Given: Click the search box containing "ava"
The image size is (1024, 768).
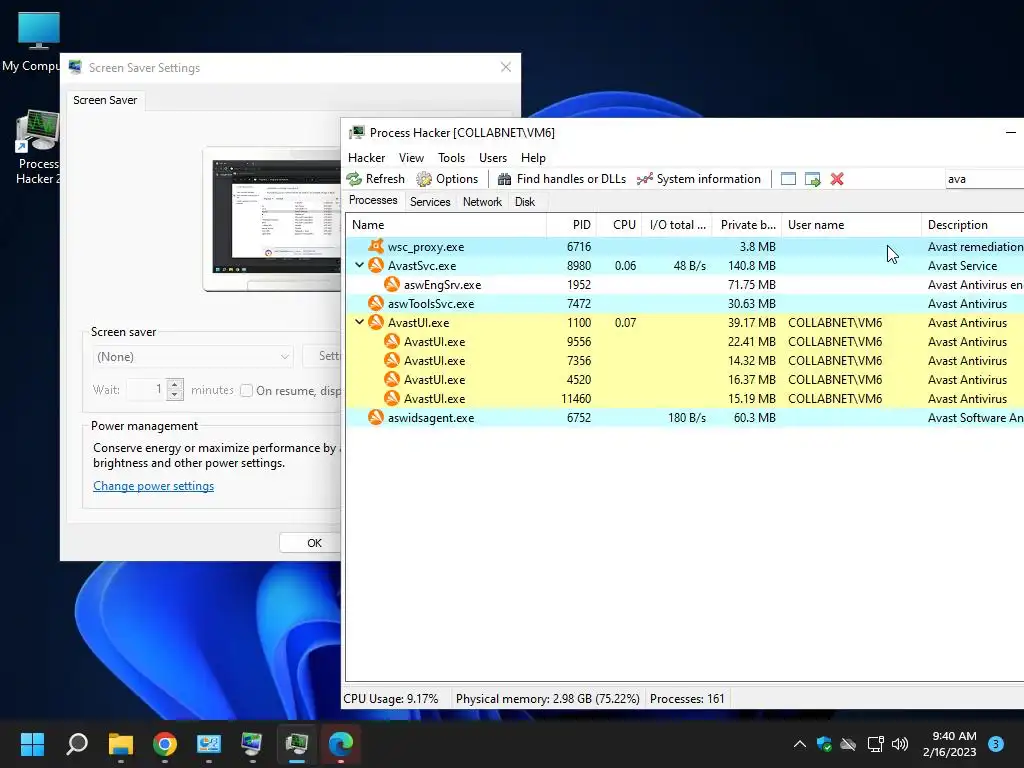Looking at the screenshot, I should tap(985, 179).
